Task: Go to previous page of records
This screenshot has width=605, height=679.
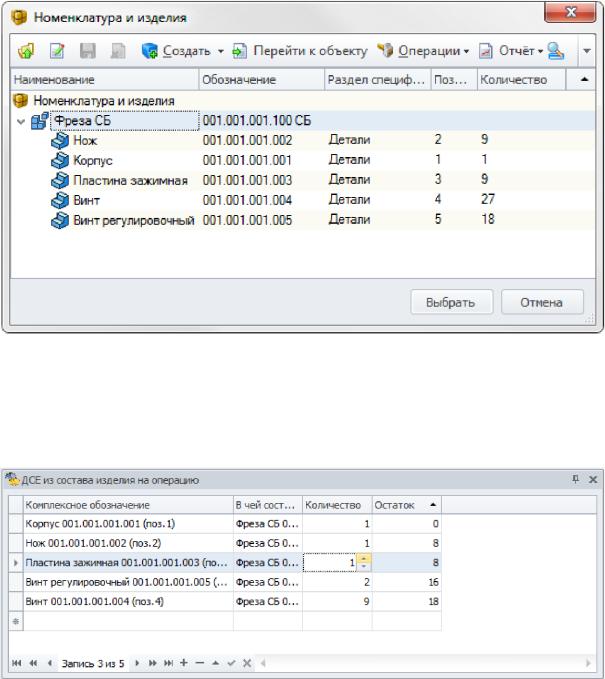Action: 33,663
